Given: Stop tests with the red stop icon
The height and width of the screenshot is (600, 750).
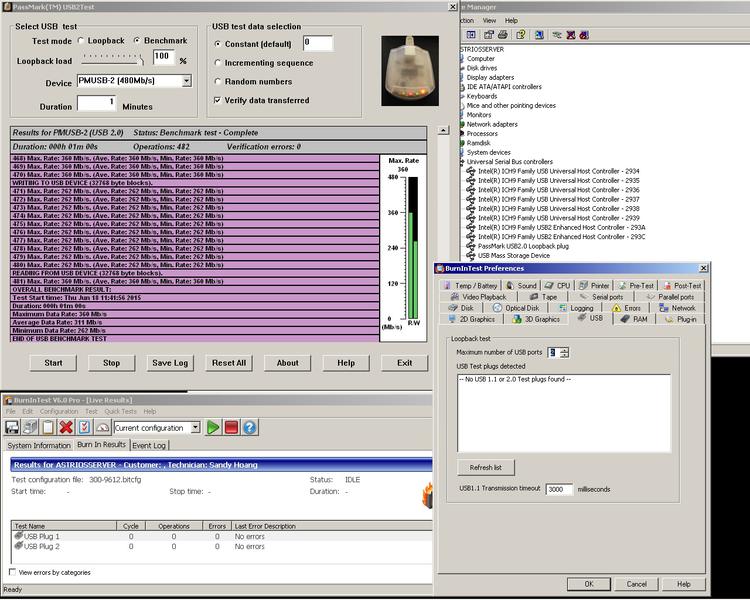Looking at the screenshot, I should (x=231, y=427).
